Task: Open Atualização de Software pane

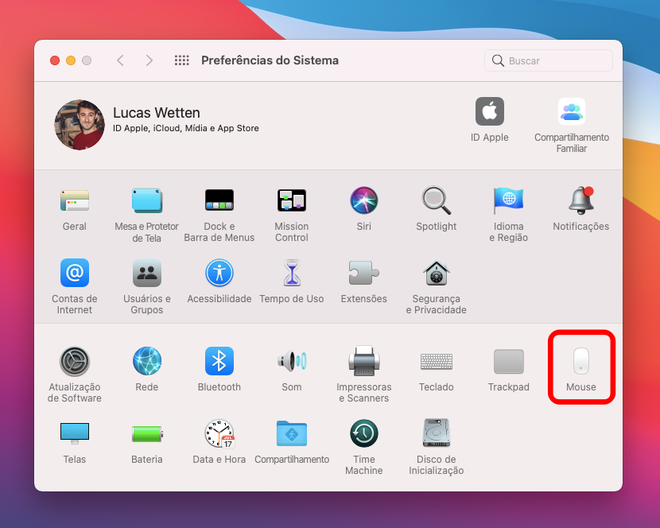Action: pyautogui.click(x=75, y=361)
